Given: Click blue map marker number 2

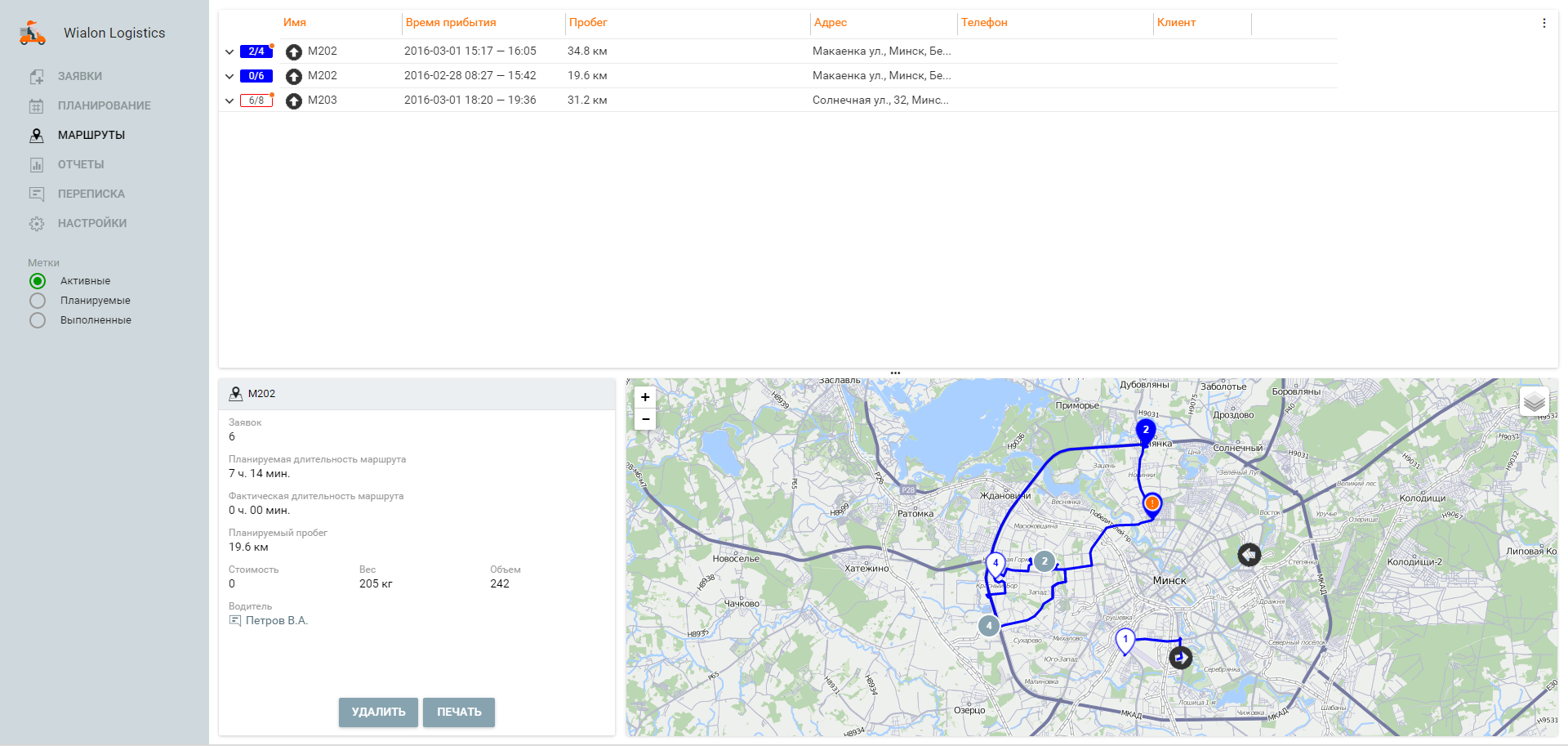Looking at the screenshot, I should tap(1146, 430).
